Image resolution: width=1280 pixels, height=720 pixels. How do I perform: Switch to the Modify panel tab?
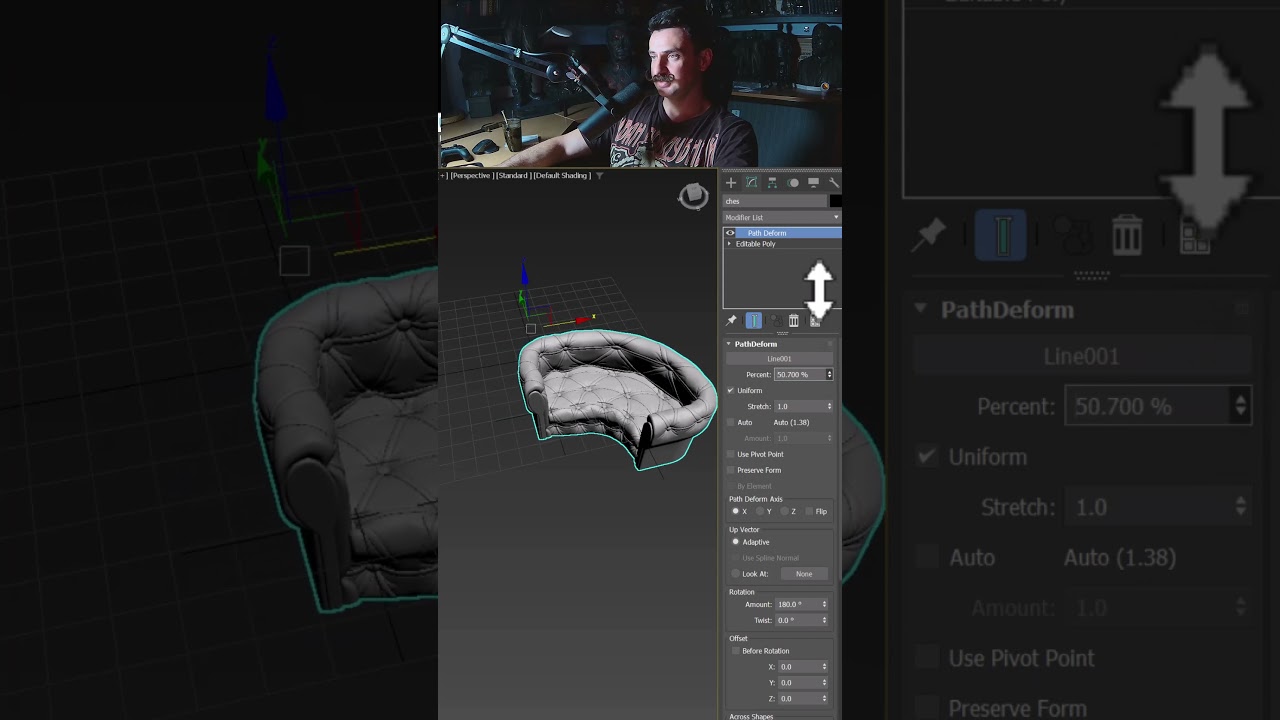pyautogui.click(x=751, y=183)
